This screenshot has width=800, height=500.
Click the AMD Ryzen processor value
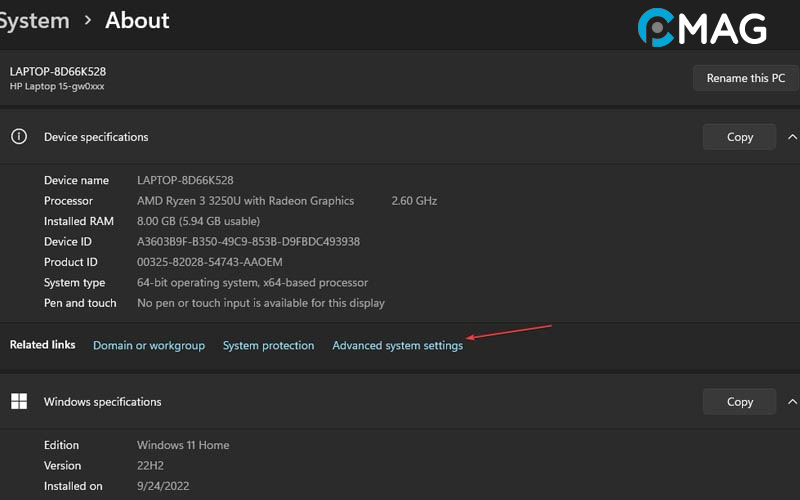tap(245, 200)
